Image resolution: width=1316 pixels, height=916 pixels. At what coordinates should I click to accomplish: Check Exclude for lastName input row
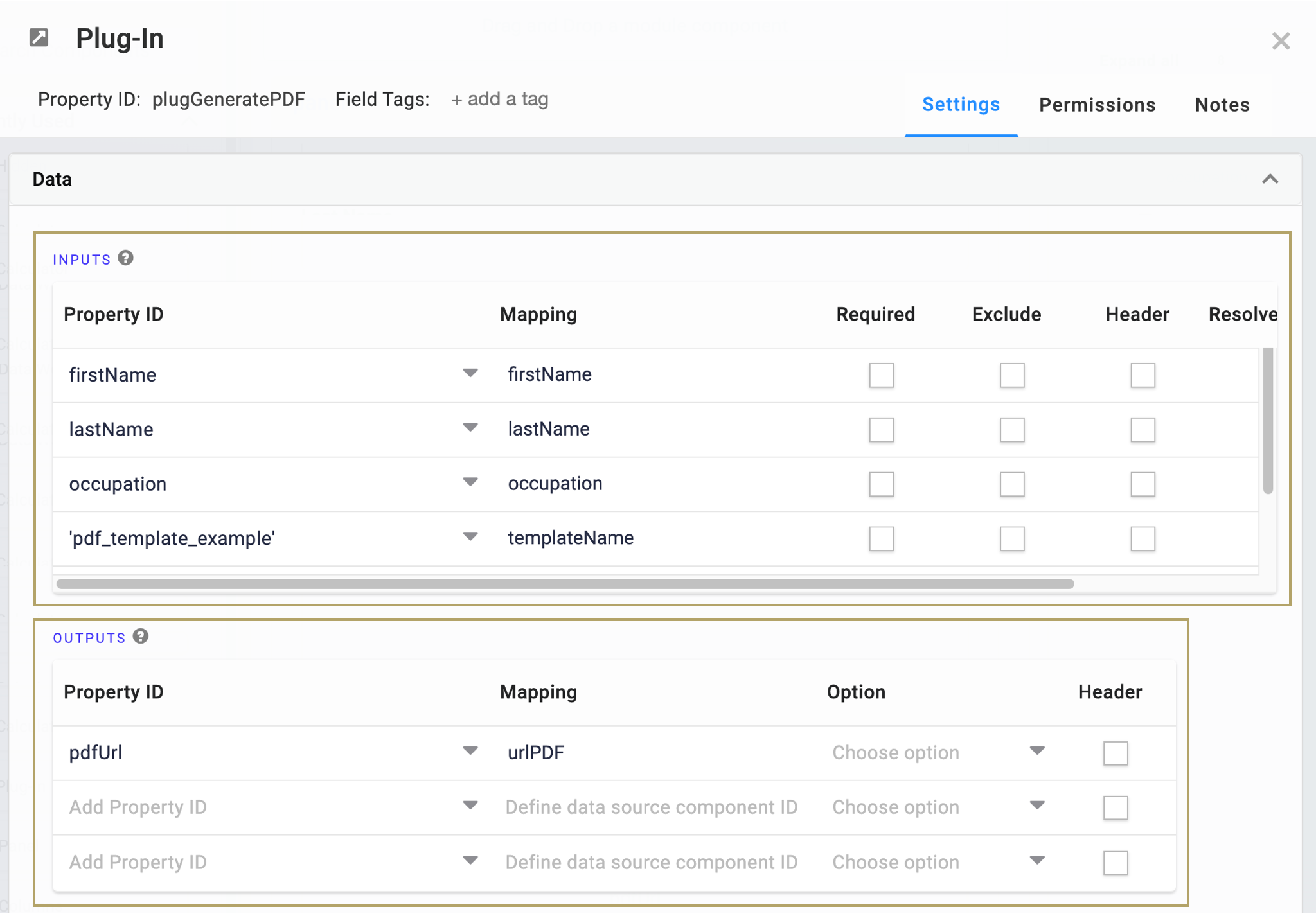[1011, 430]
